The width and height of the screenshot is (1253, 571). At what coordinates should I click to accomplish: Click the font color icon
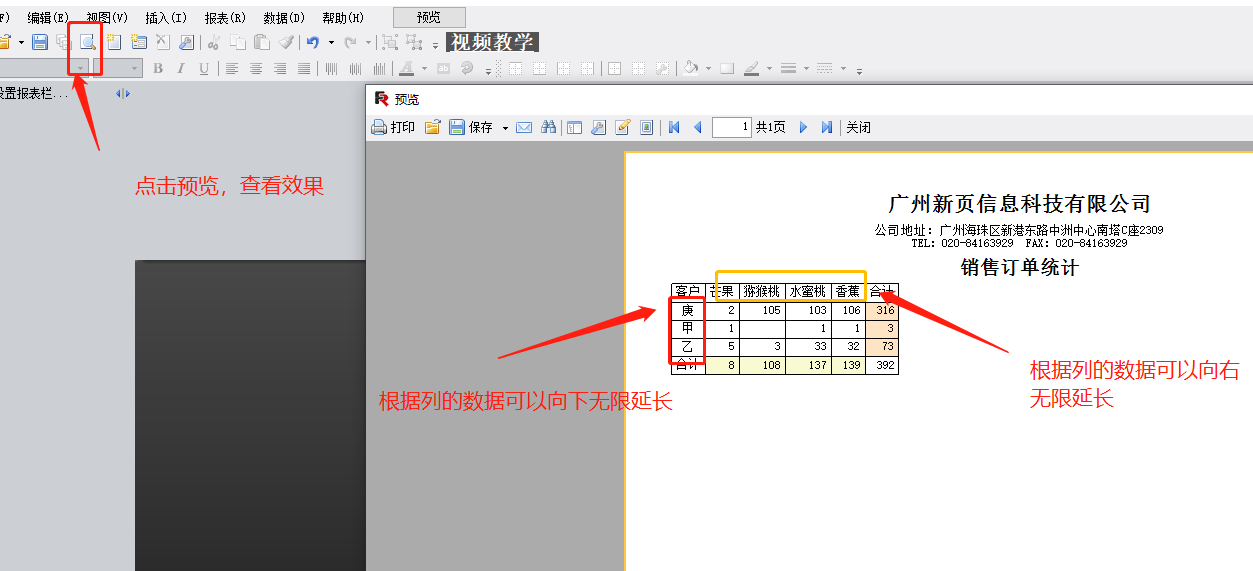click(x=407, y=68)
